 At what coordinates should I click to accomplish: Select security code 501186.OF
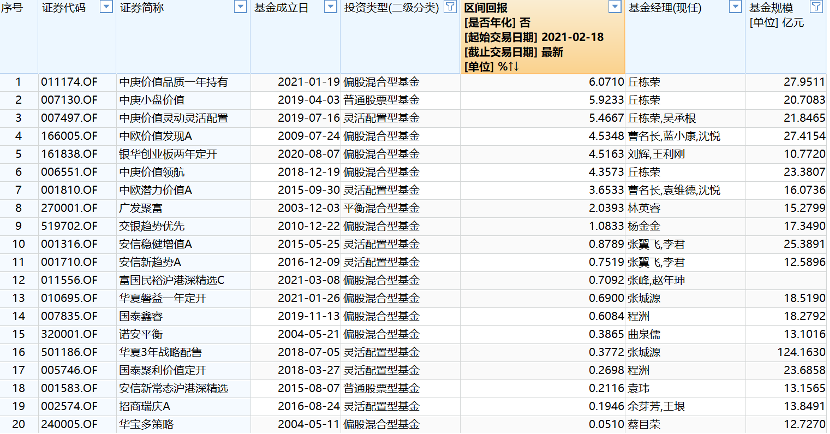point(69,352)
